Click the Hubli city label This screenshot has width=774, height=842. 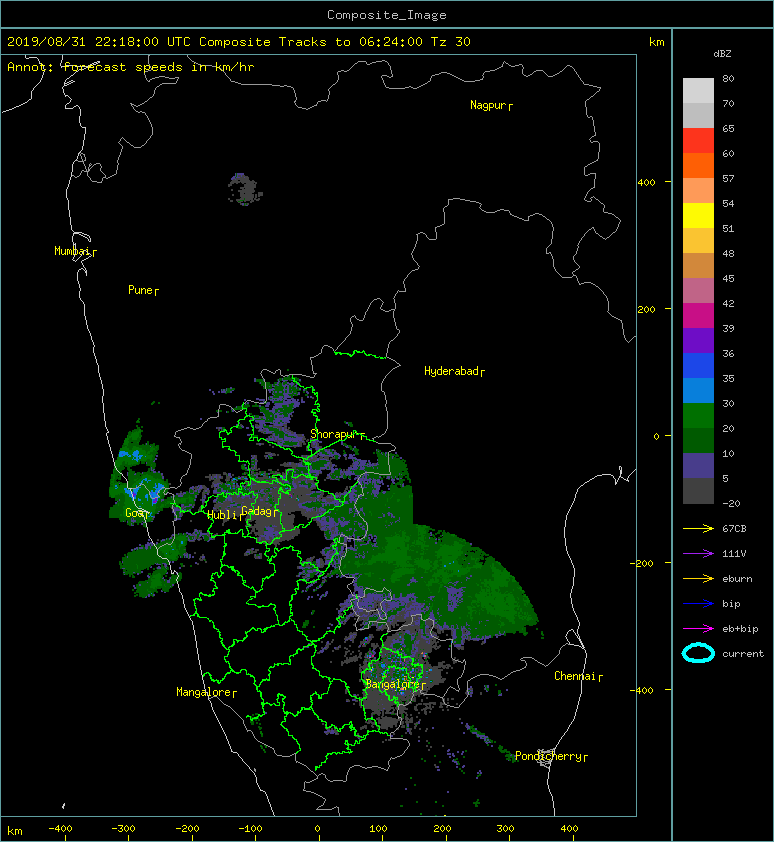pos(222,515)
